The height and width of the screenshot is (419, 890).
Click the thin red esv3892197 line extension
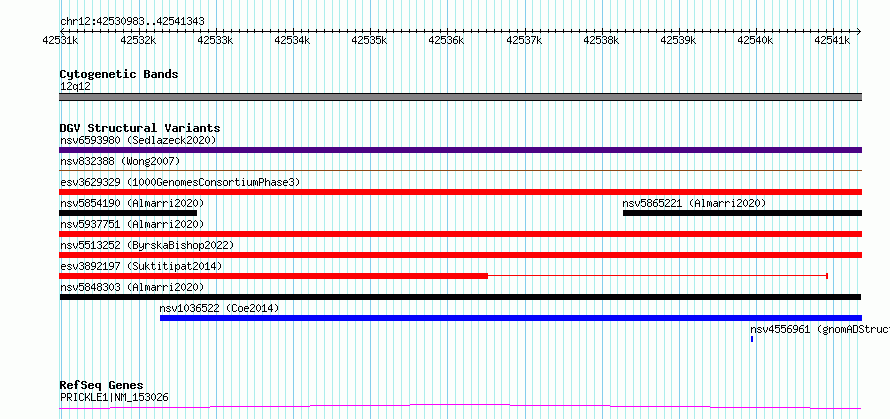coord(657,276)
